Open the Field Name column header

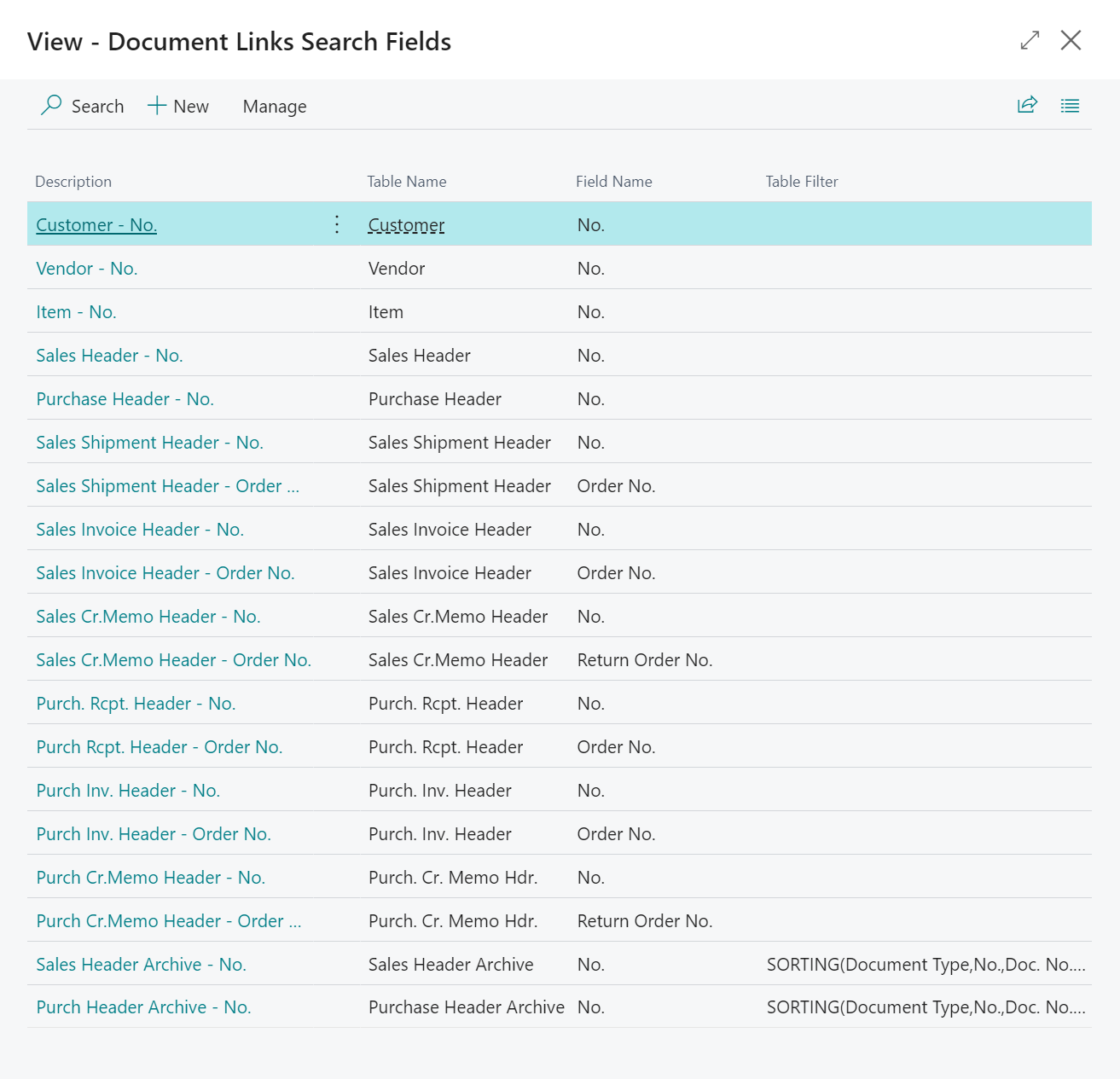pos(614,182)
